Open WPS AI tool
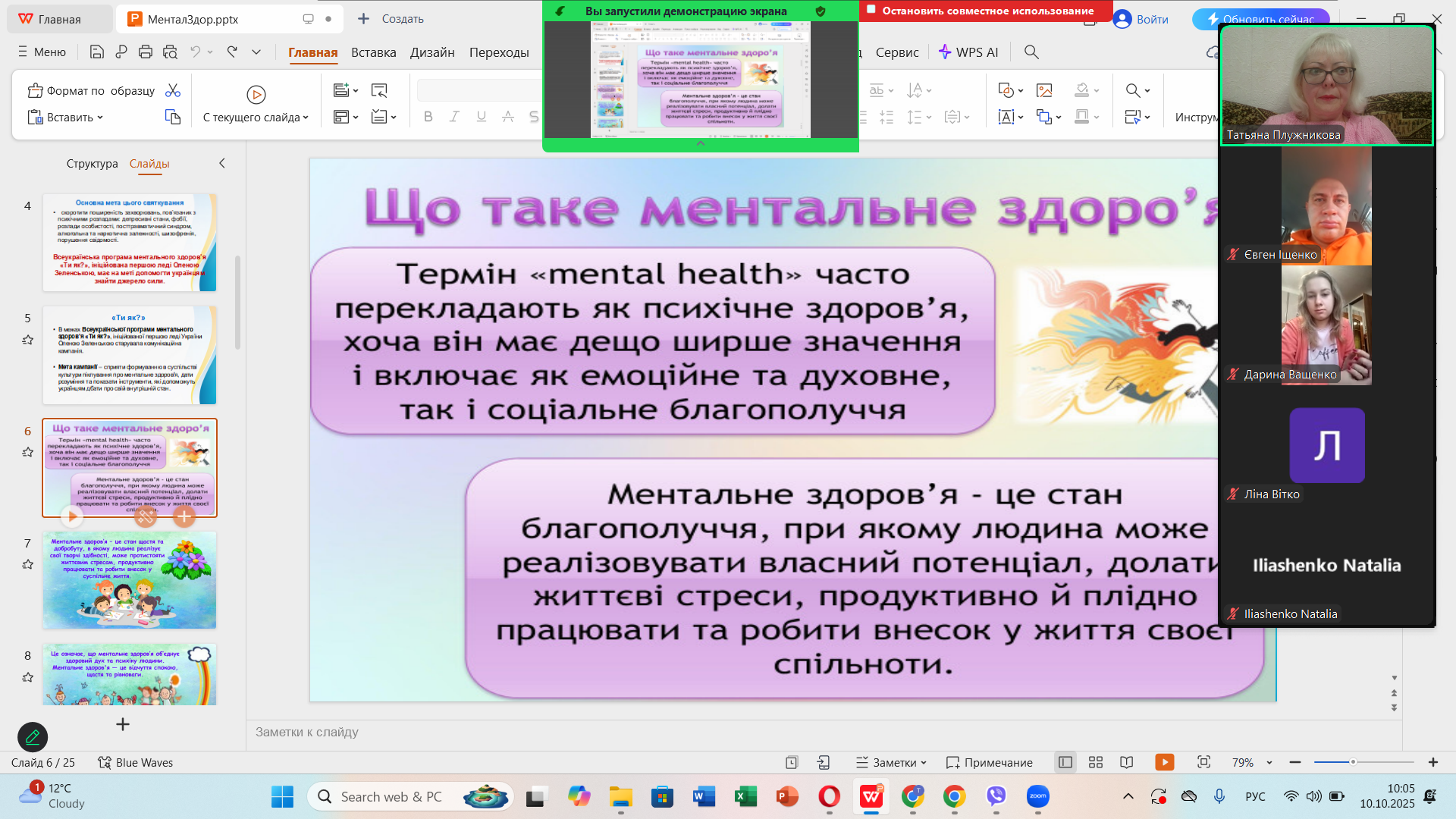The width and height of the screenshot is (1456, 819). (x=968, y=52)
